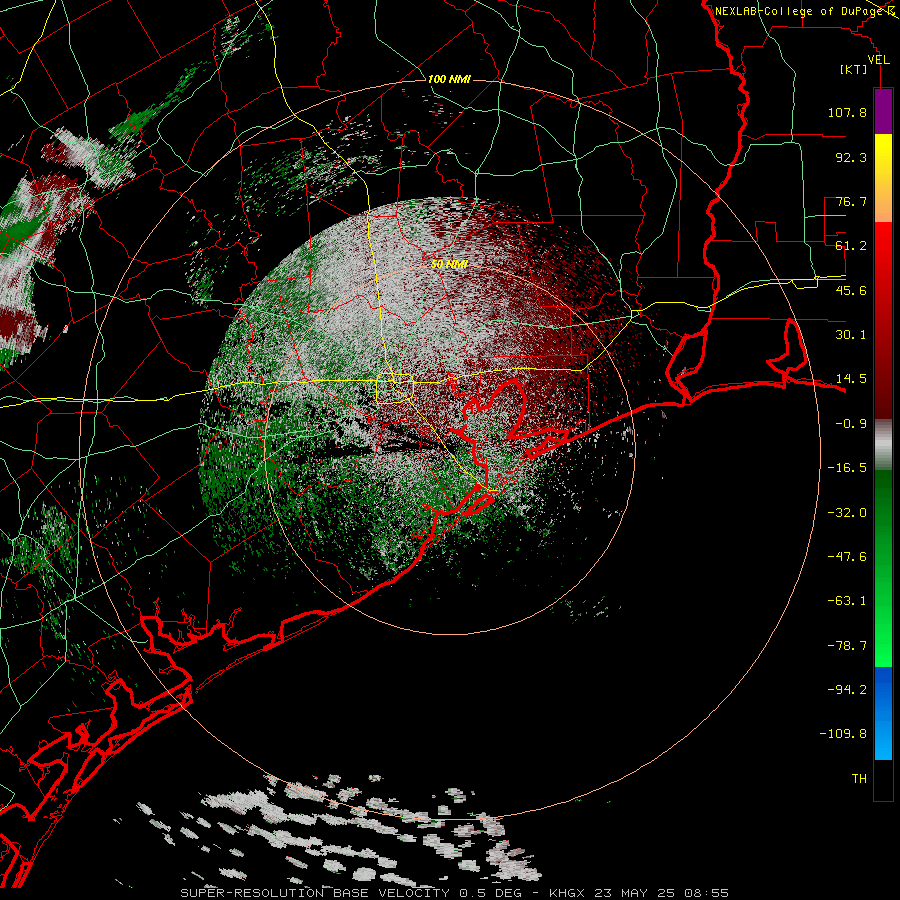
Task: Click the 76.7 velocity legend value
Action: tap(851, 201)
